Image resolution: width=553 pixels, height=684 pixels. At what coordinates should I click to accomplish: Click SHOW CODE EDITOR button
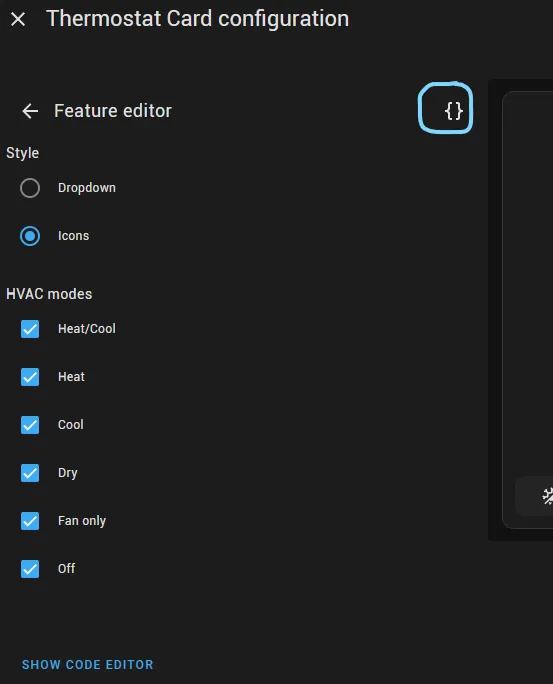pos(88,664)
